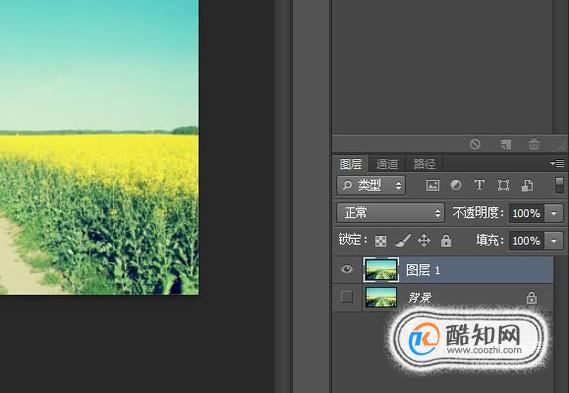The height and width of the screenshot is (393, 569).
Task: Switch to the 通道 tab
Action: [387, 164]
